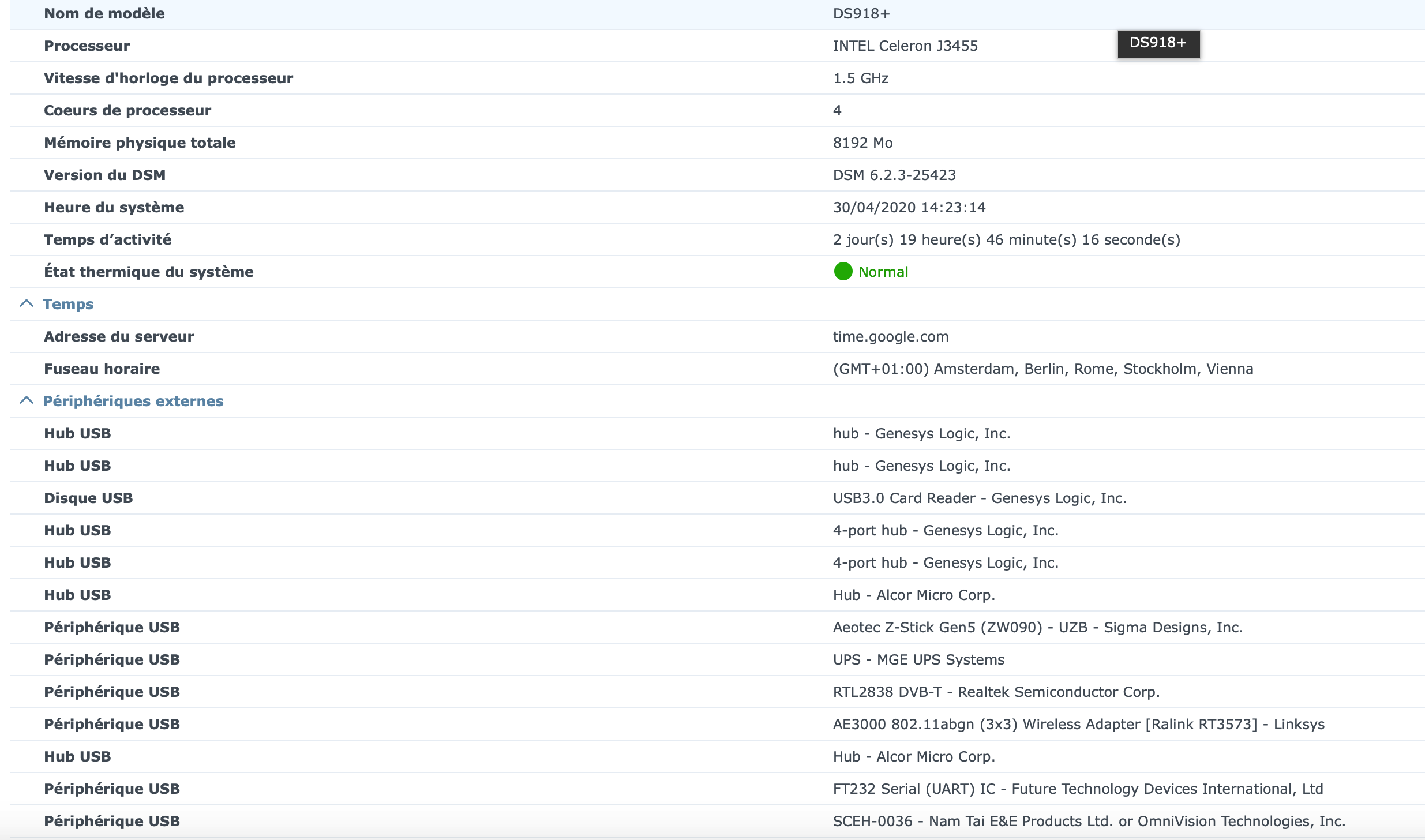Screen dimensions: 1425x840
Task: Select the DSM 6.2.3-25423 version text
Action: [894, 175]
